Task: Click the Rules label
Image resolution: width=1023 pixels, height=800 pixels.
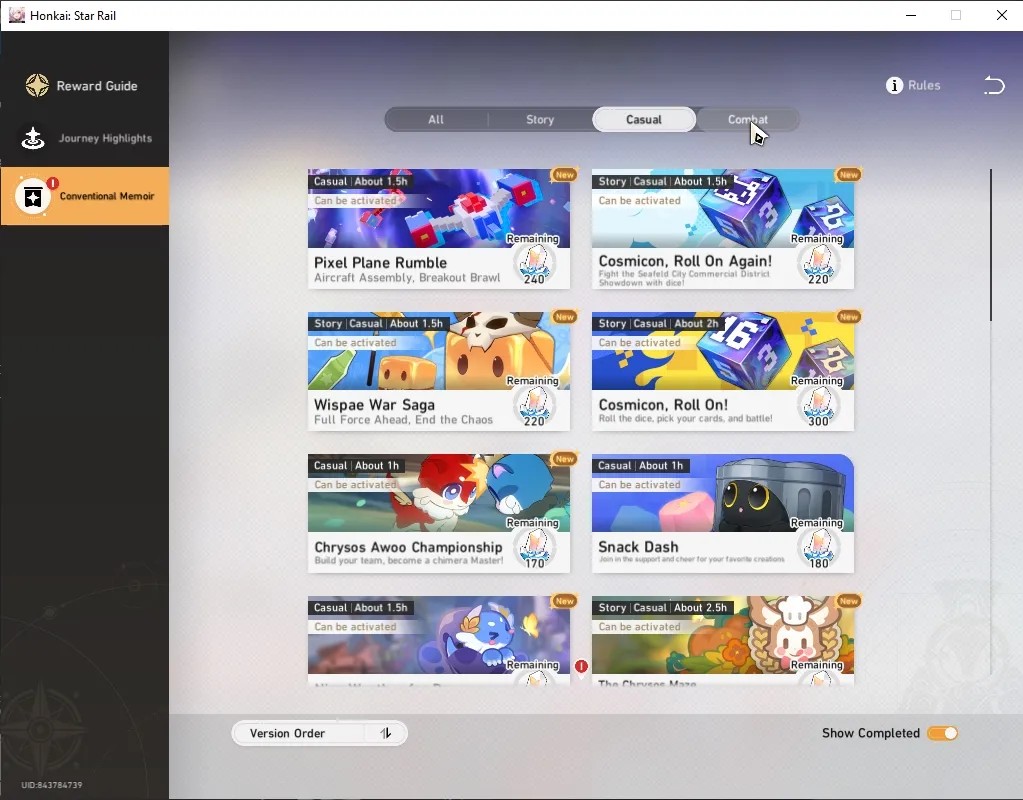Action: coord(924,85)
